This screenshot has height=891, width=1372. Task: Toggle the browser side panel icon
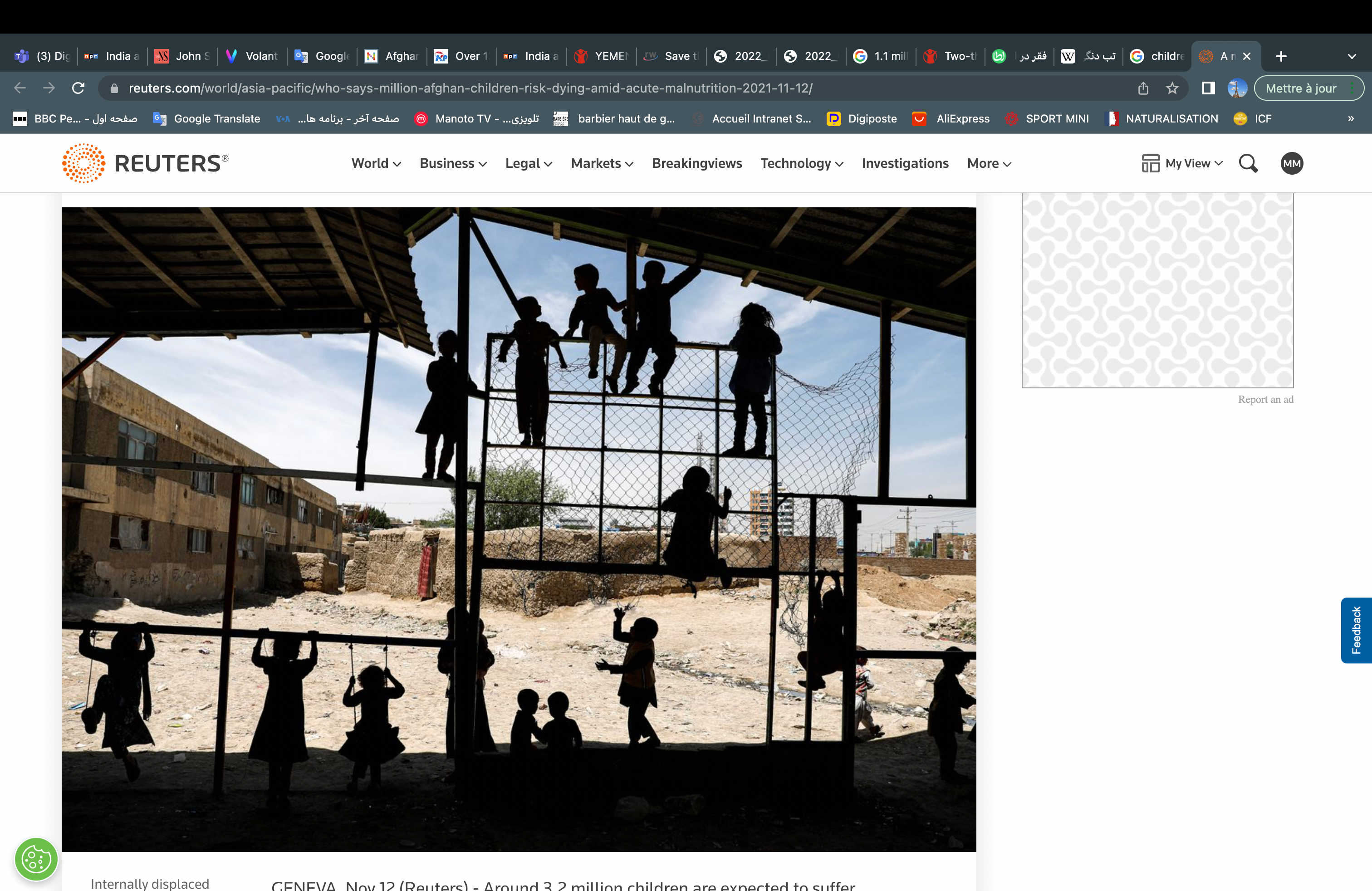[1208, 88]
